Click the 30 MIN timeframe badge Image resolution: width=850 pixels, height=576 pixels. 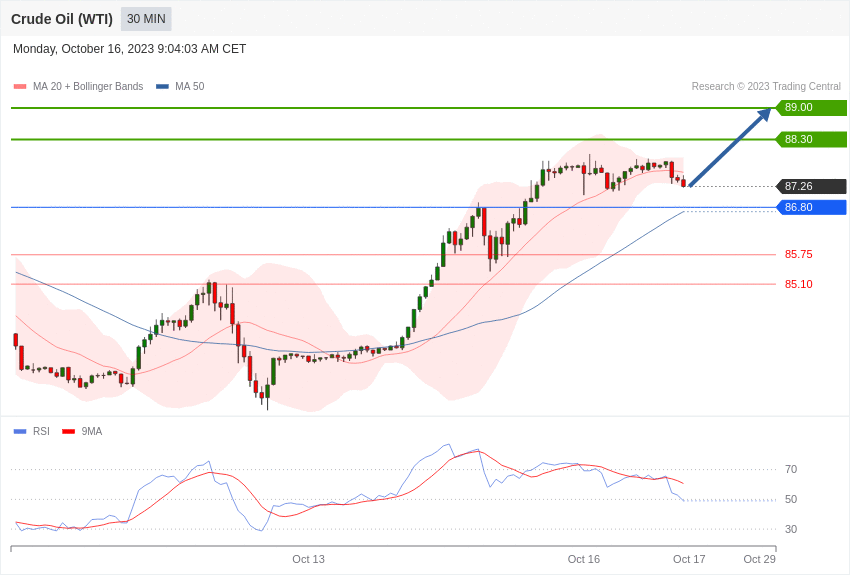click(x=146, y=19)
